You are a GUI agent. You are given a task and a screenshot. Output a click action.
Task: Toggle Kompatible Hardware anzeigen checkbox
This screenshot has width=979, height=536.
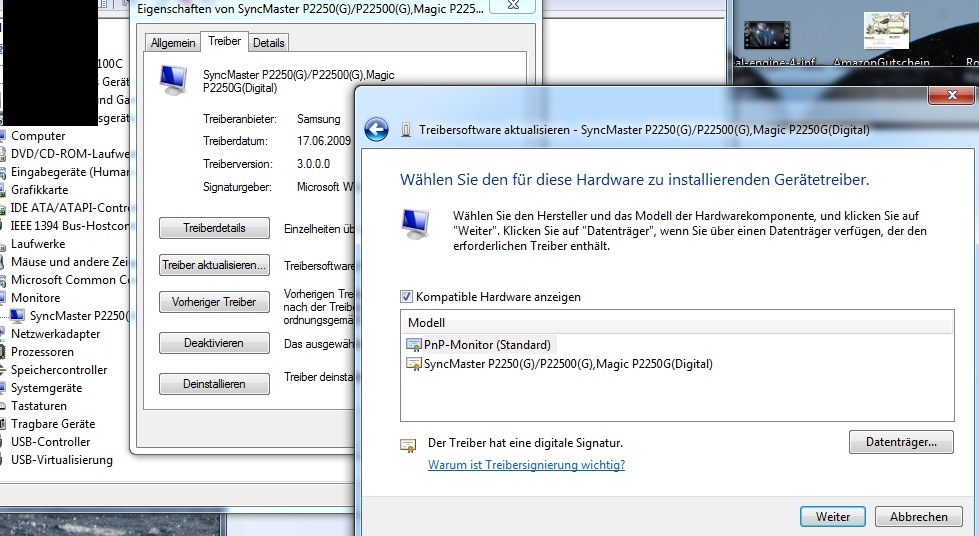[406, 297]
